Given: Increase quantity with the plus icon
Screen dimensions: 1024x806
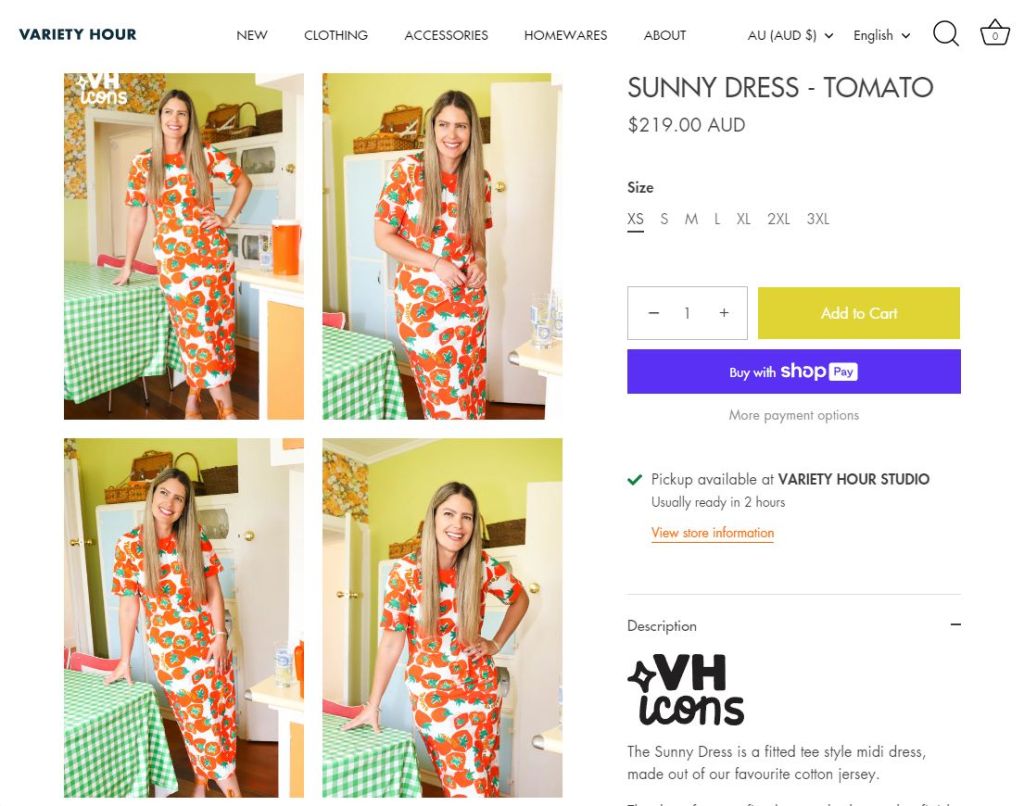Looking at the screenshot, I should click(724, 313).
